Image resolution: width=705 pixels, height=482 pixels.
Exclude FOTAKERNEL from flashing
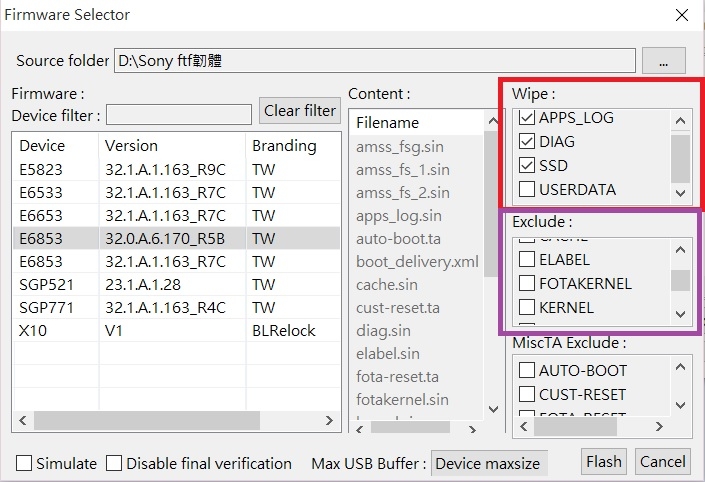point(527,283)
